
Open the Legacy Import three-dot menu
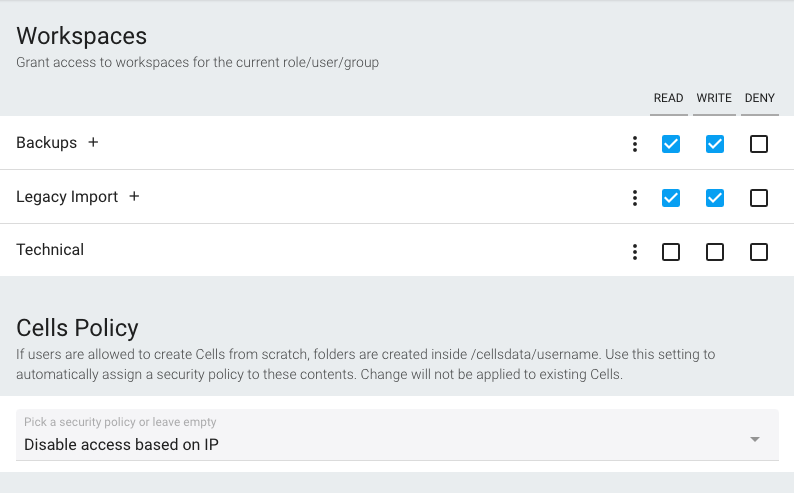[634, 198]
